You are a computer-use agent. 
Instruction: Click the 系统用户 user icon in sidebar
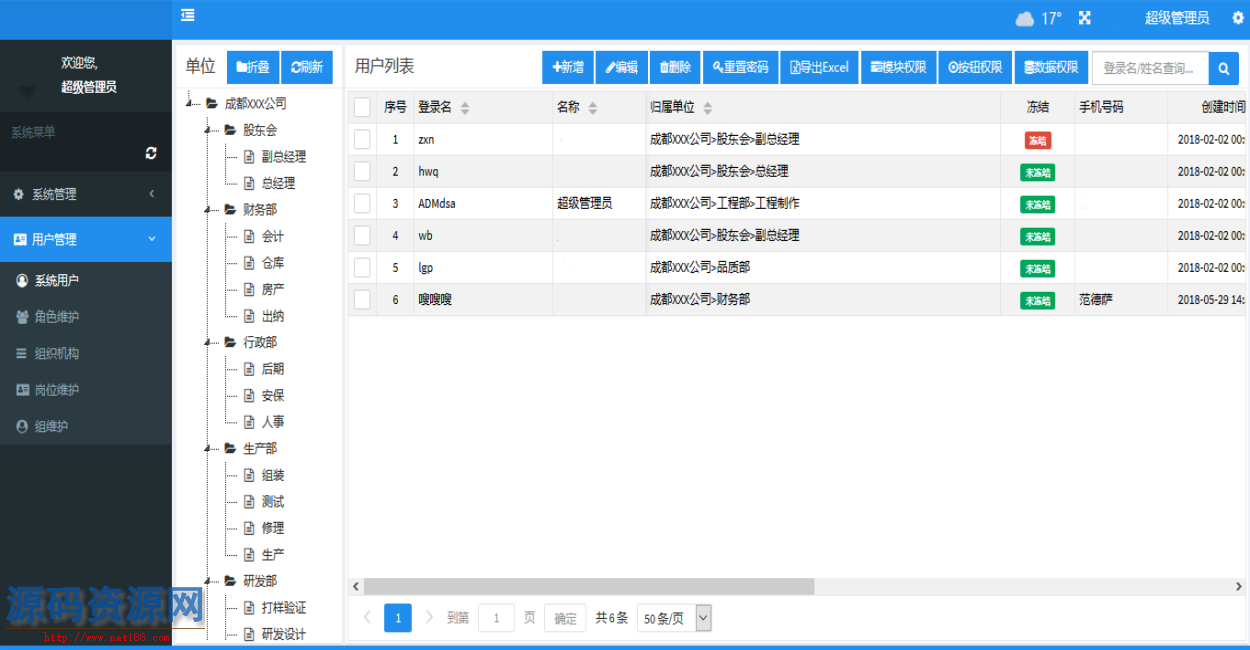click(x=22, y=281)
